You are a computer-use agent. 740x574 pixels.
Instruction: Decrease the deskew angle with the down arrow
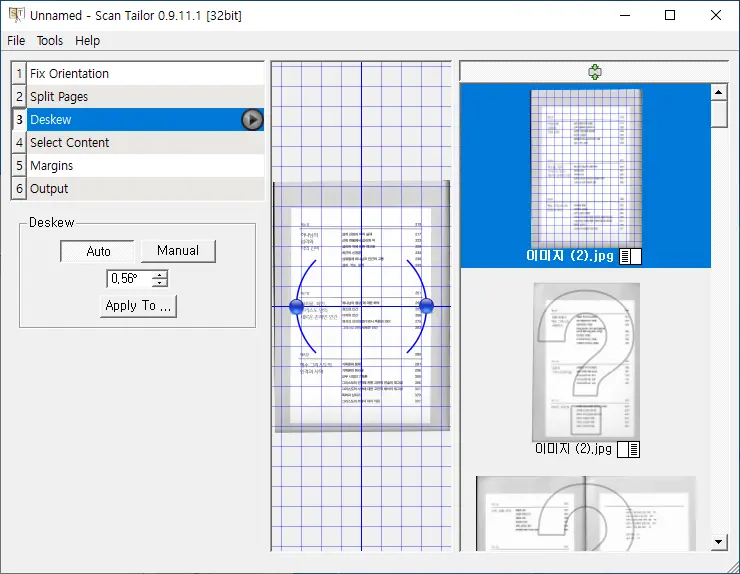[160, 283]
